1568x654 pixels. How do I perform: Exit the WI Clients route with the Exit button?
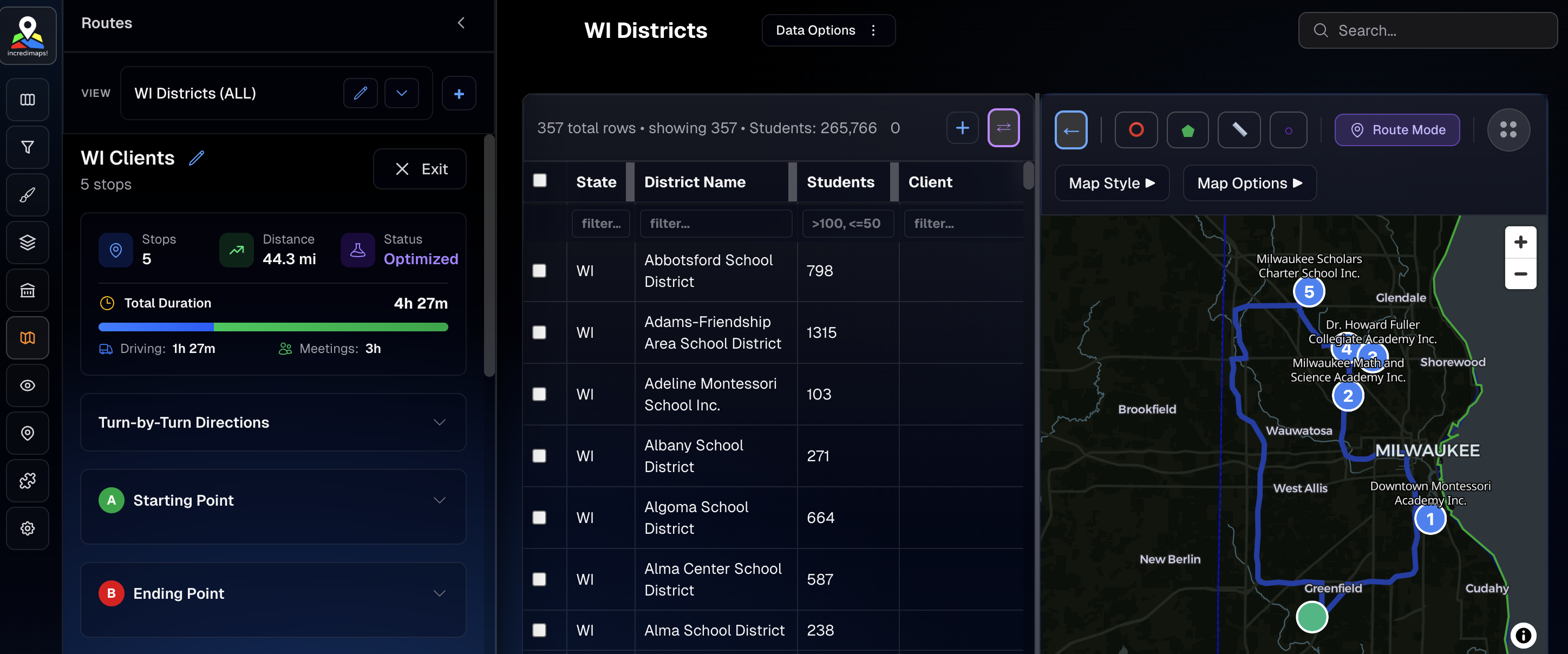tap(420, 169)
